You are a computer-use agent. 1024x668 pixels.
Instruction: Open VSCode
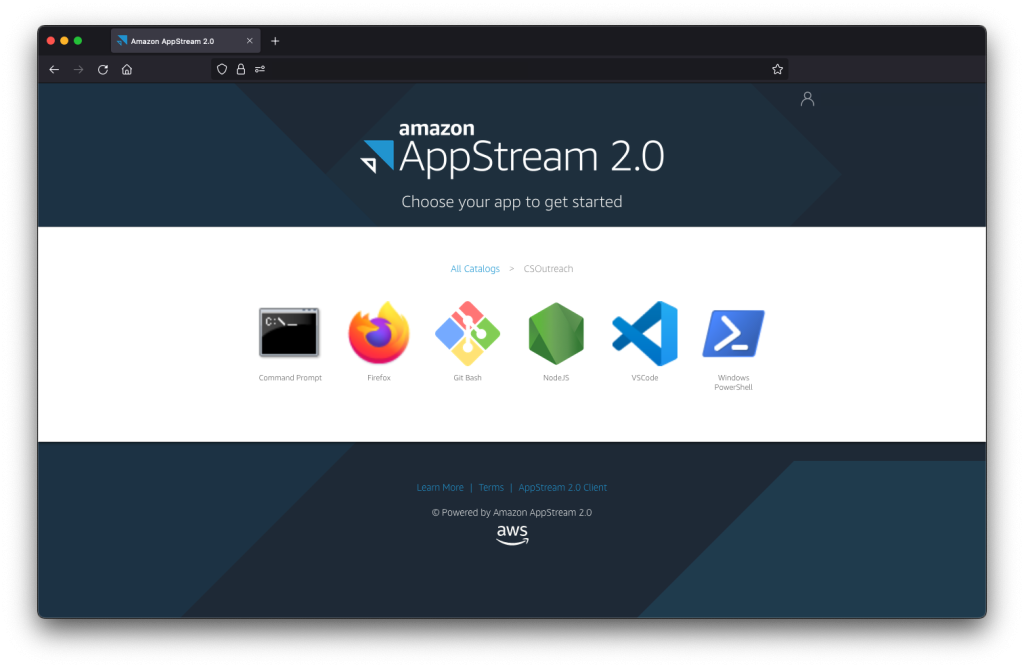[643, 332]
